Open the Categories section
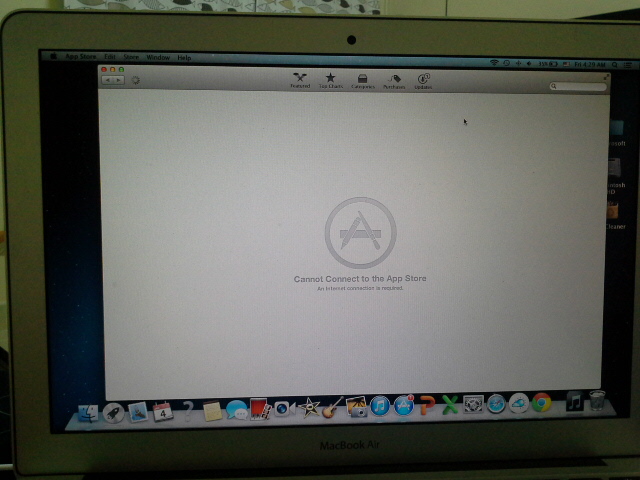 click(362, 81)
